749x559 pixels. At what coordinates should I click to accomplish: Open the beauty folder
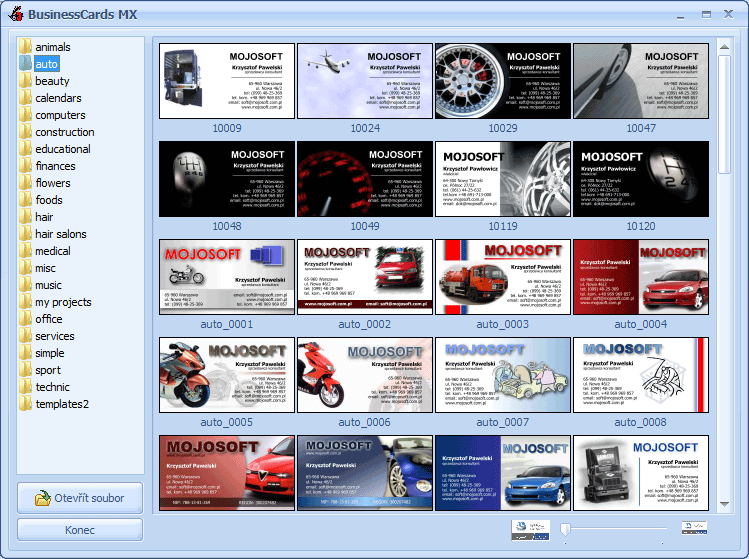(x=52, y=81)
